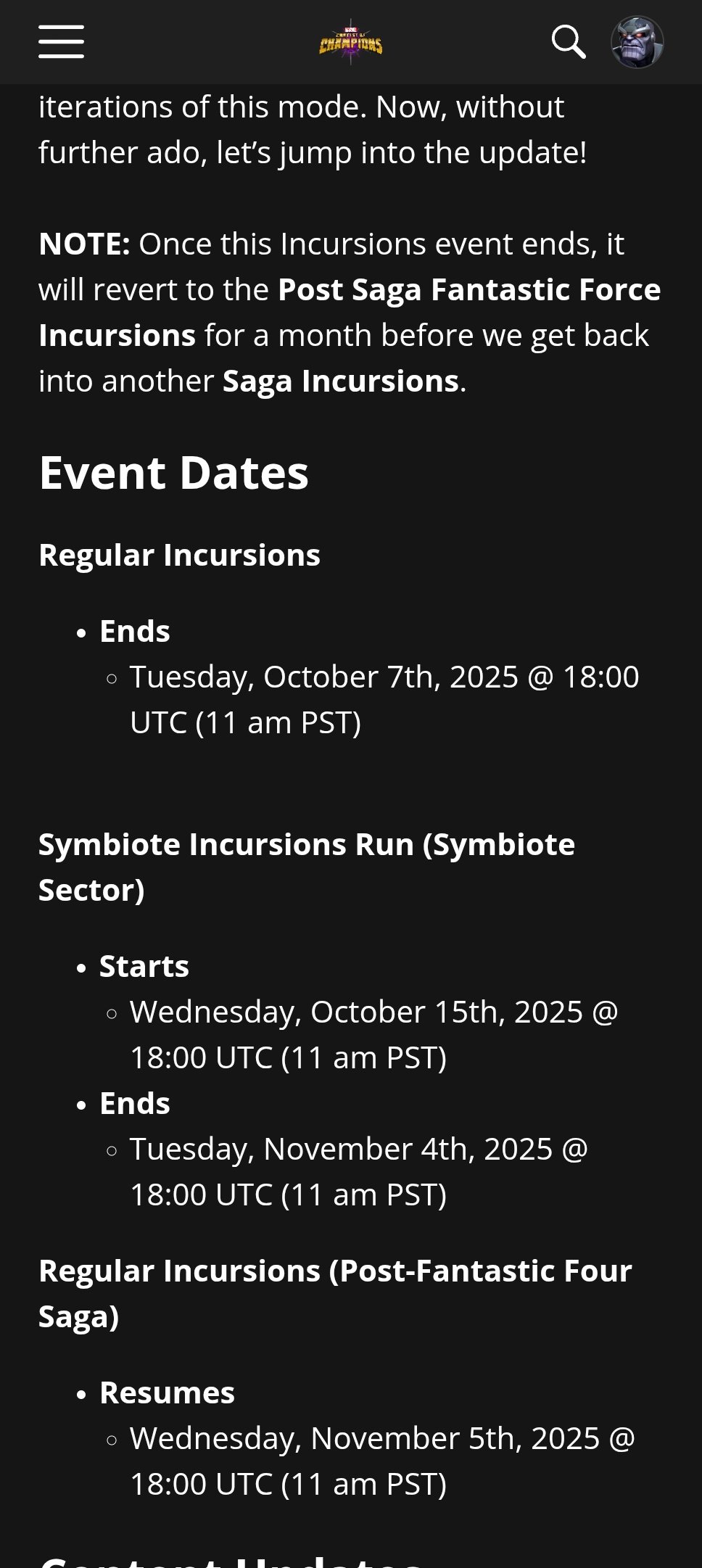The image size is (702, 1568).
Task: Select the Event Dates heading
Action: (174, 473)
